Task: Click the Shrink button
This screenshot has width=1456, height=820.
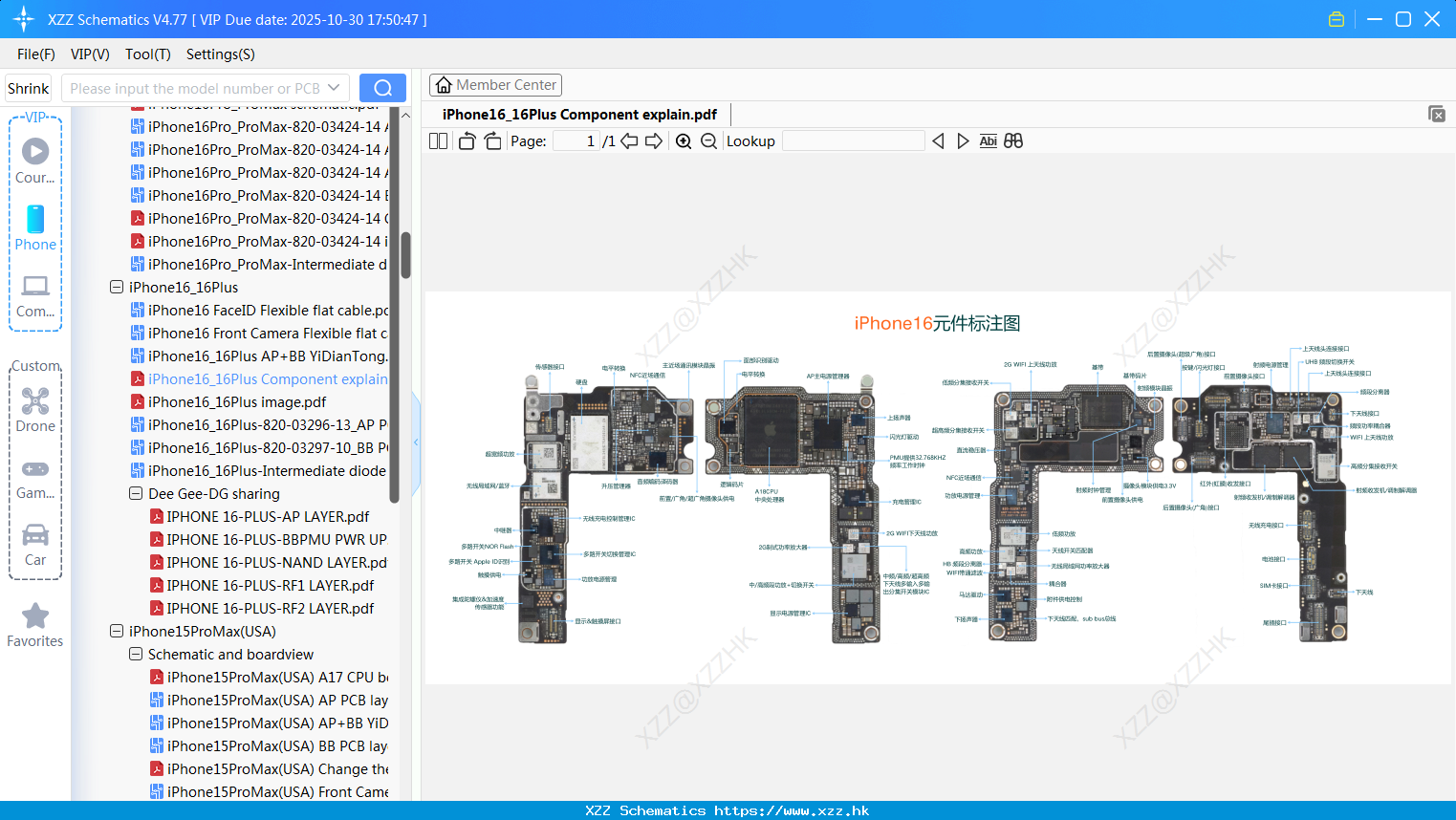Action: [x=29, y=88]
